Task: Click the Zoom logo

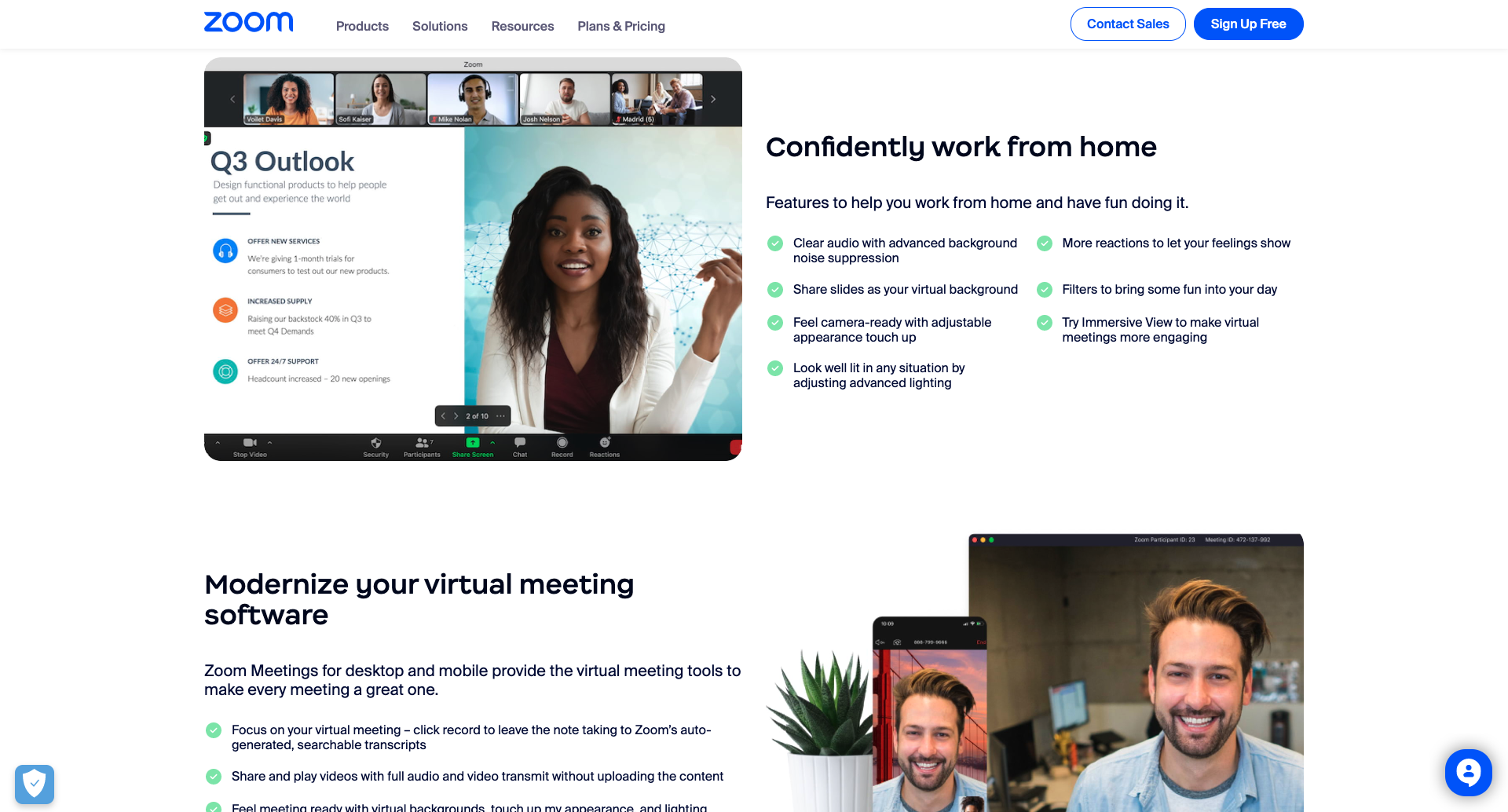Action: pos(248,22)
